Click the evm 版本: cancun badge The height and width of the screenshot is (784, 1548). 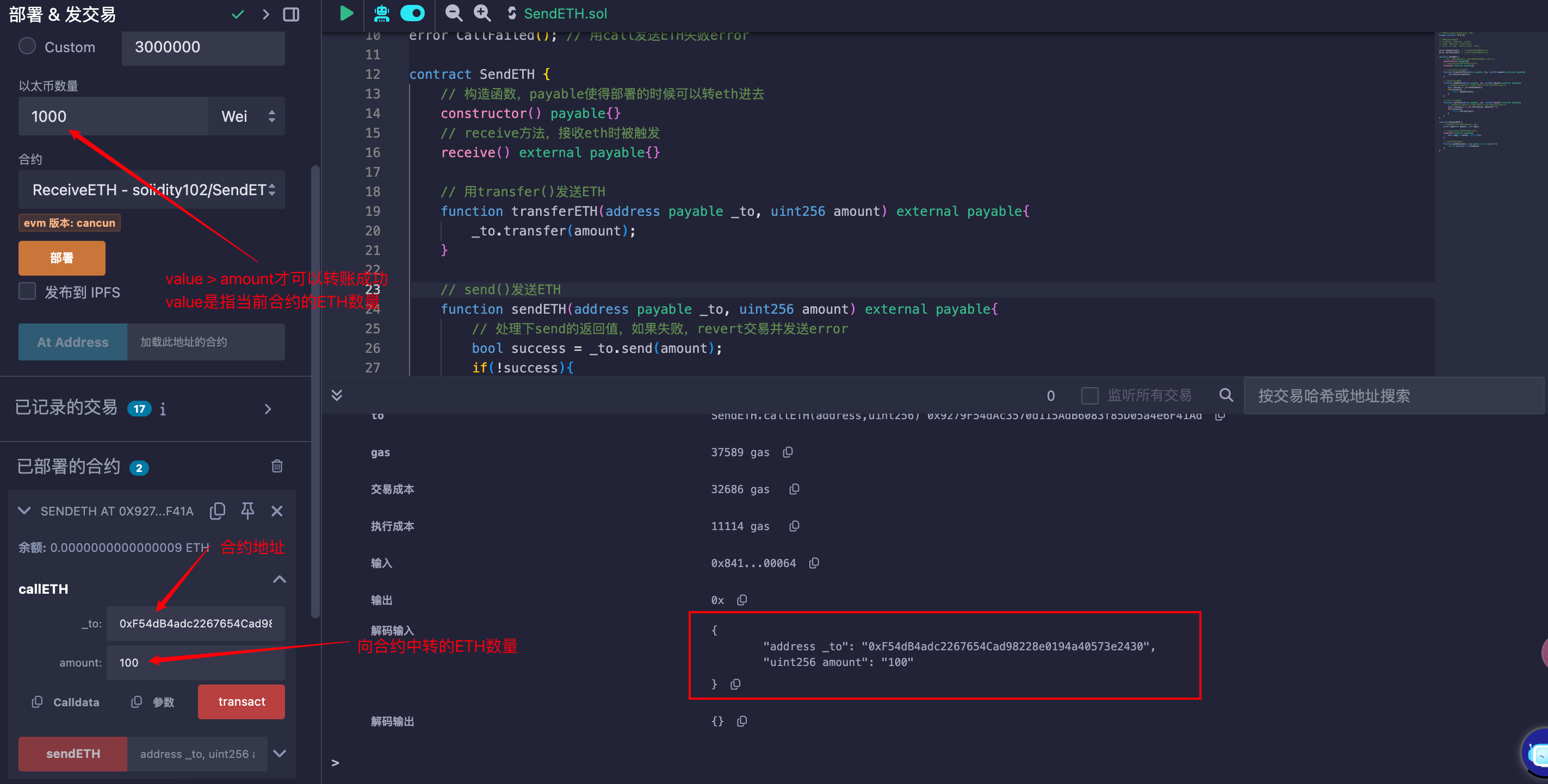coord(69,223)
